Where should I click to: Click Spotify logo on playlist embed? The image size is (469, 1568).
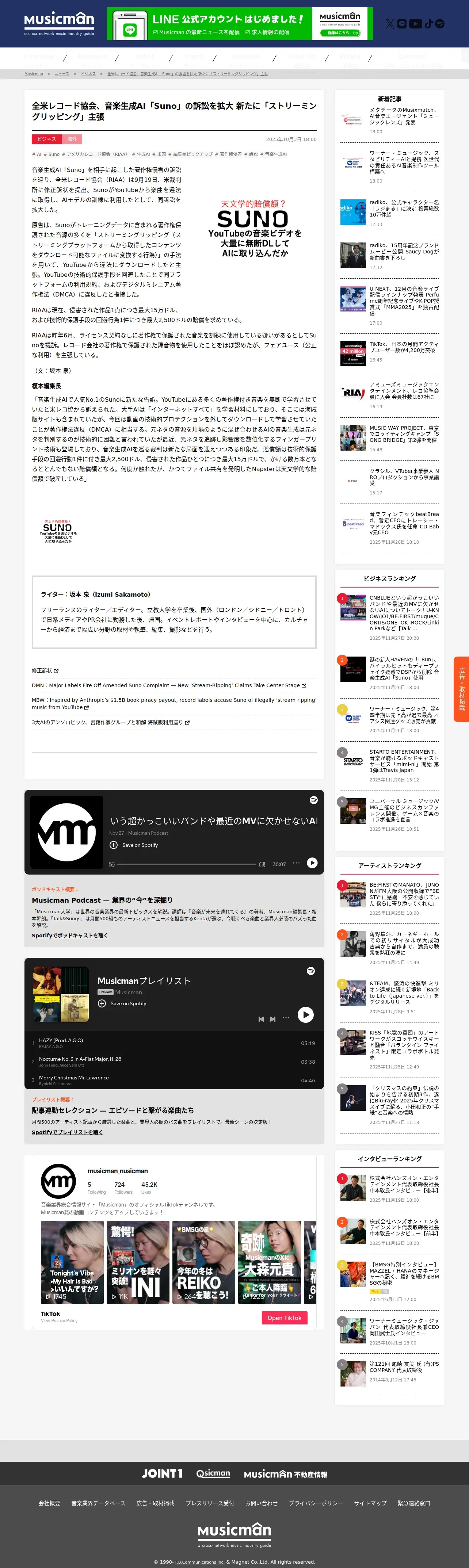(310, 971)
